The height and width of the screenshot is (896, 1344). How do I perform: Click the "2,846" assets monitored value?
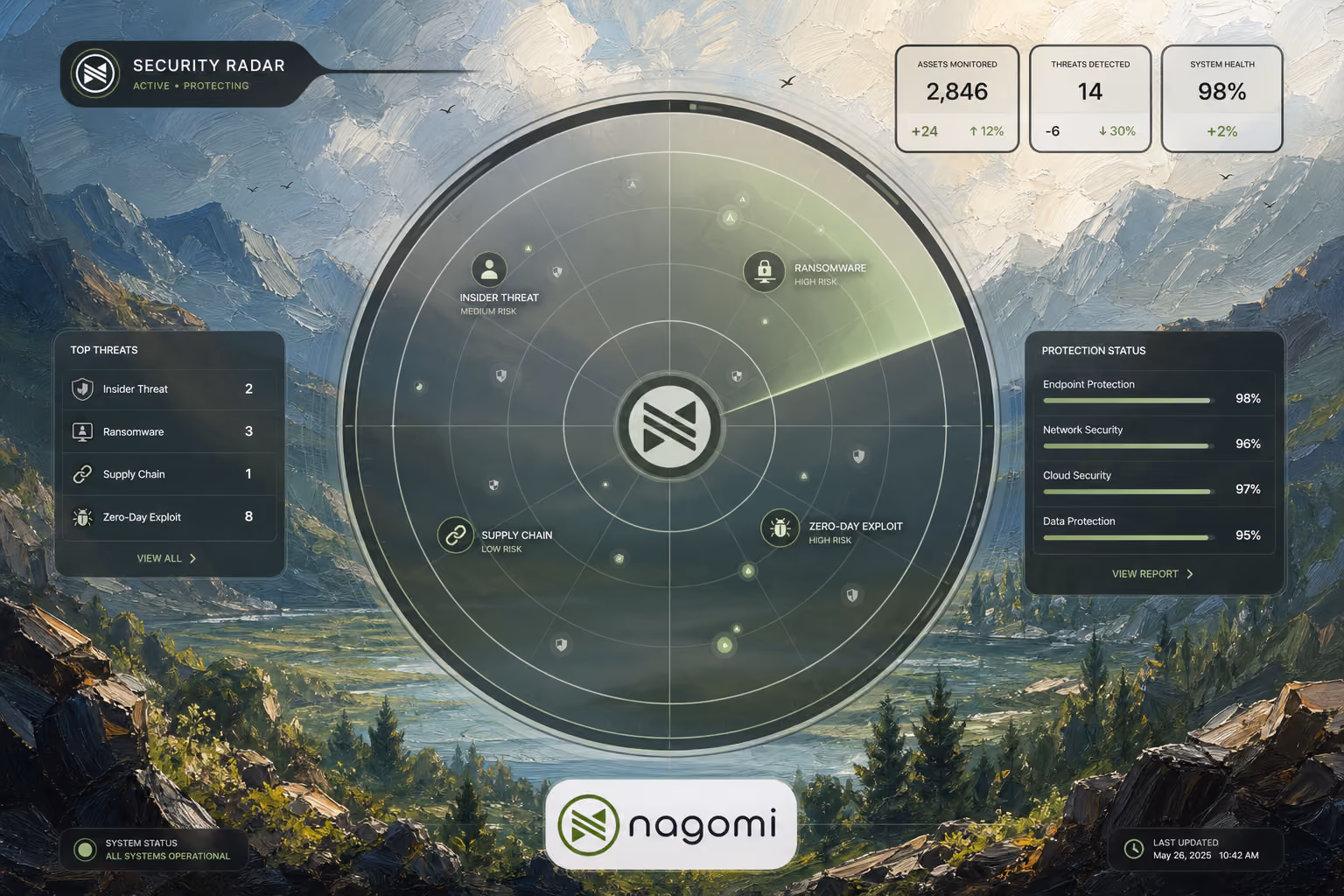[x=957, y=92]
